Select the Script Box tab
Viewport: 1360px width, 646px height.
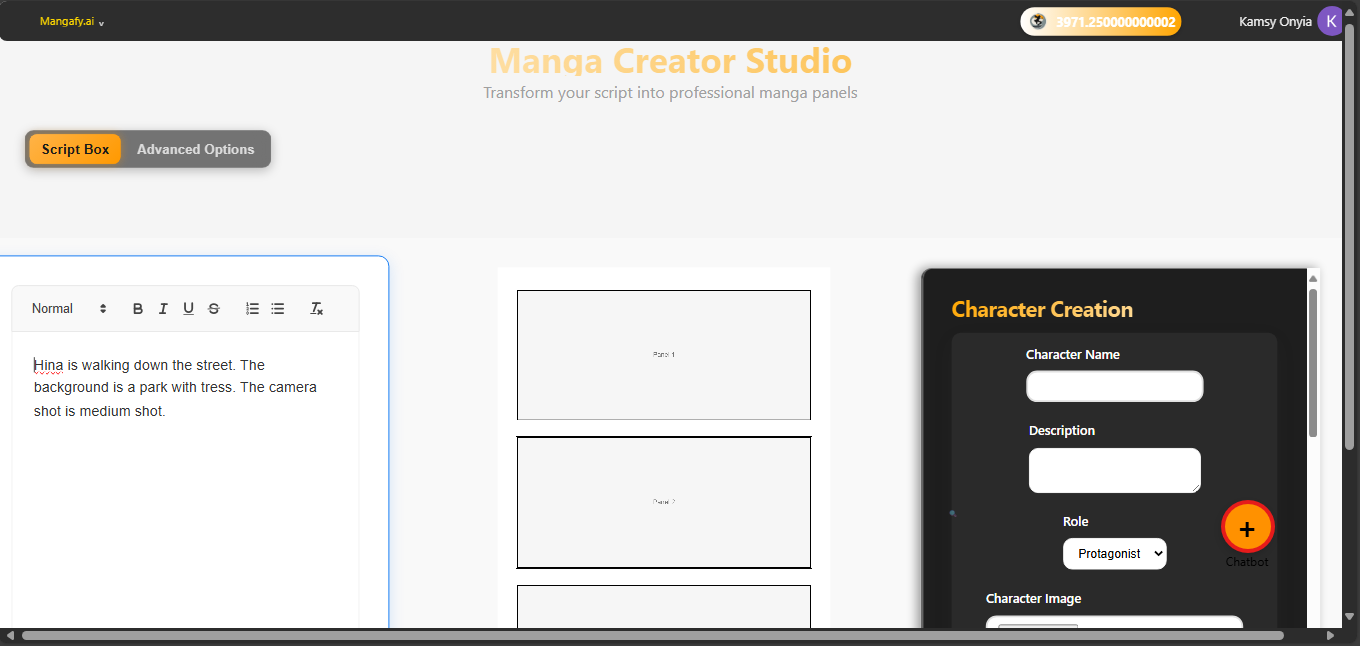pyautogui.click(x=75, y=148)
